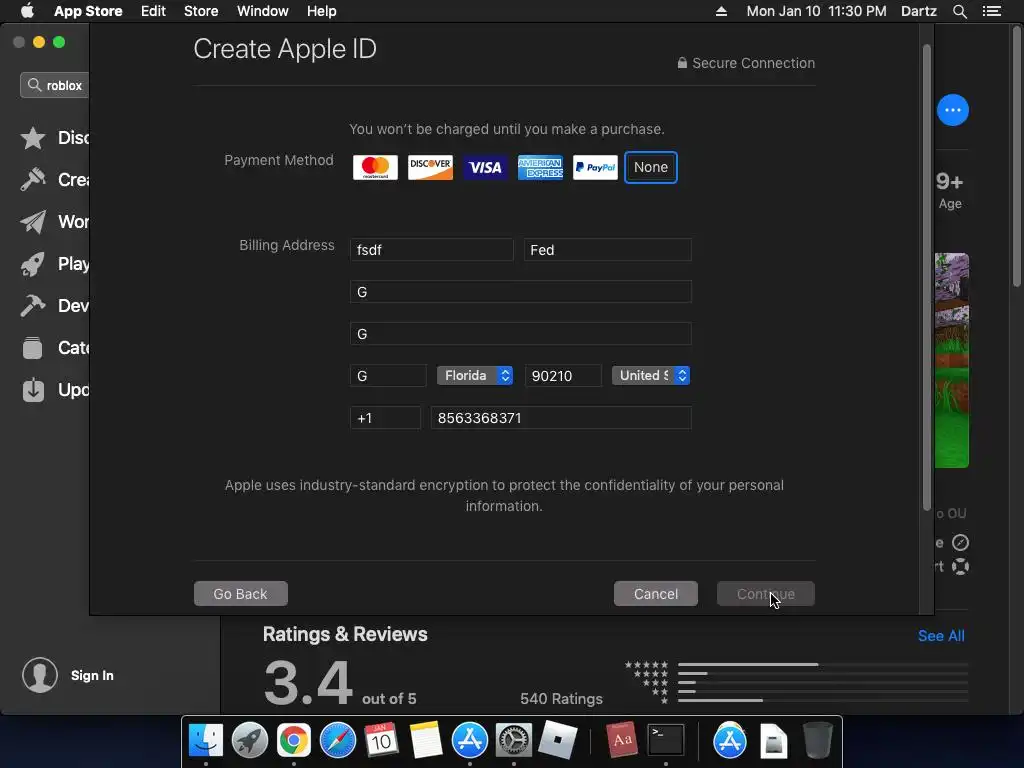Image resolution: width=1024 pixels, height=768 pixels.
Task: Open the Florida state dropdown
Action: (x=475, y=376)
